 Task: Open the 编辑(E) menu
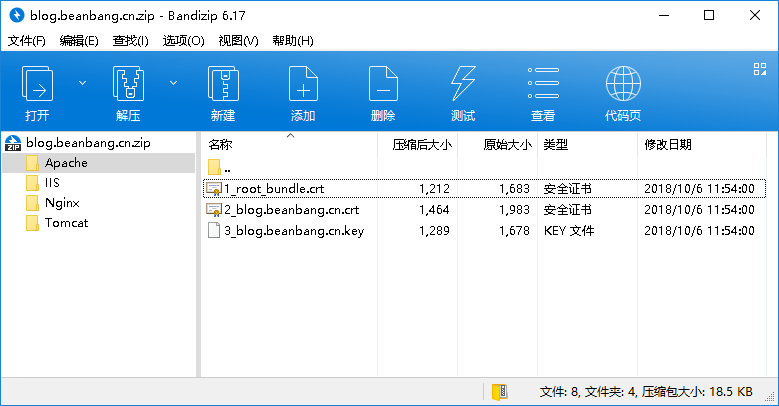79,41
